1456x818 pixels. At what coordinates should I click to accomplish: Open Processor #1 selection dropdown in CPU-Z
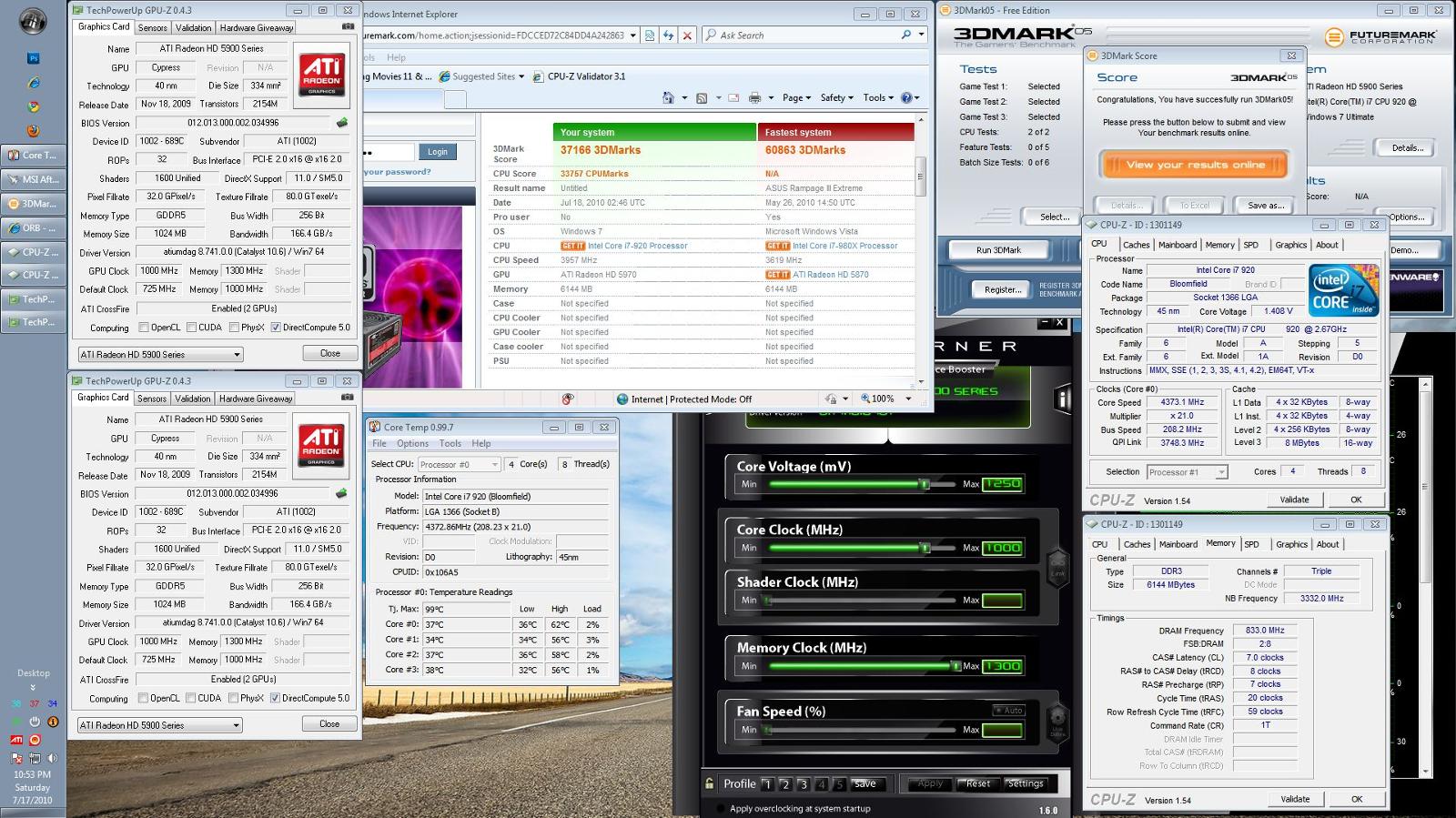[x=1186, y=471]
